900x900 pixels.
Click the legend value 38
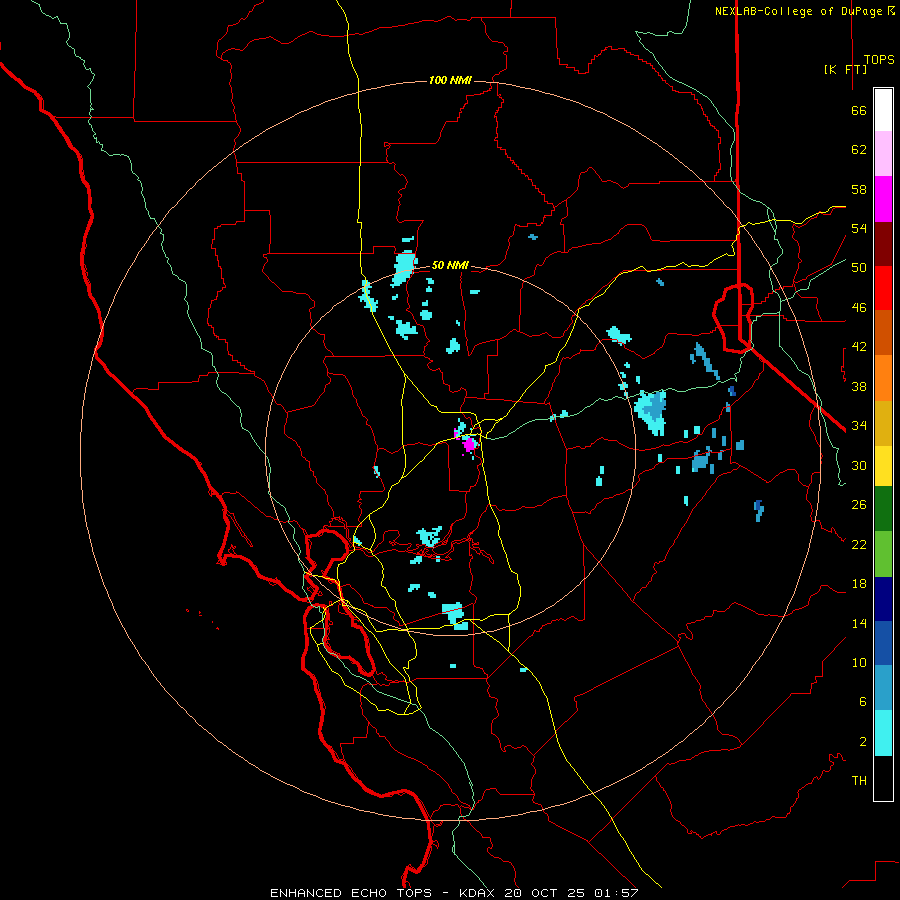tap(859, 386)
